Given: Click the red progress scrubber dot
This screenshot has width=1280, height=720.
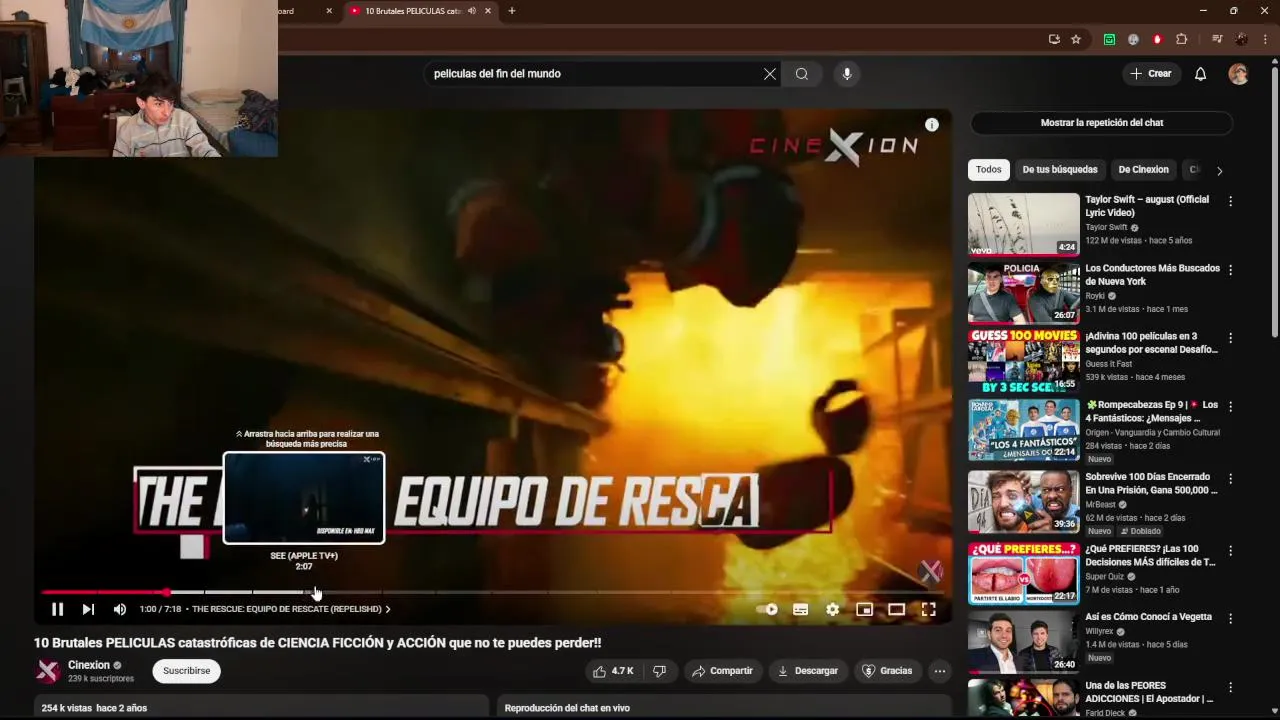Looking at the screenshot, I should coord(166,592).
